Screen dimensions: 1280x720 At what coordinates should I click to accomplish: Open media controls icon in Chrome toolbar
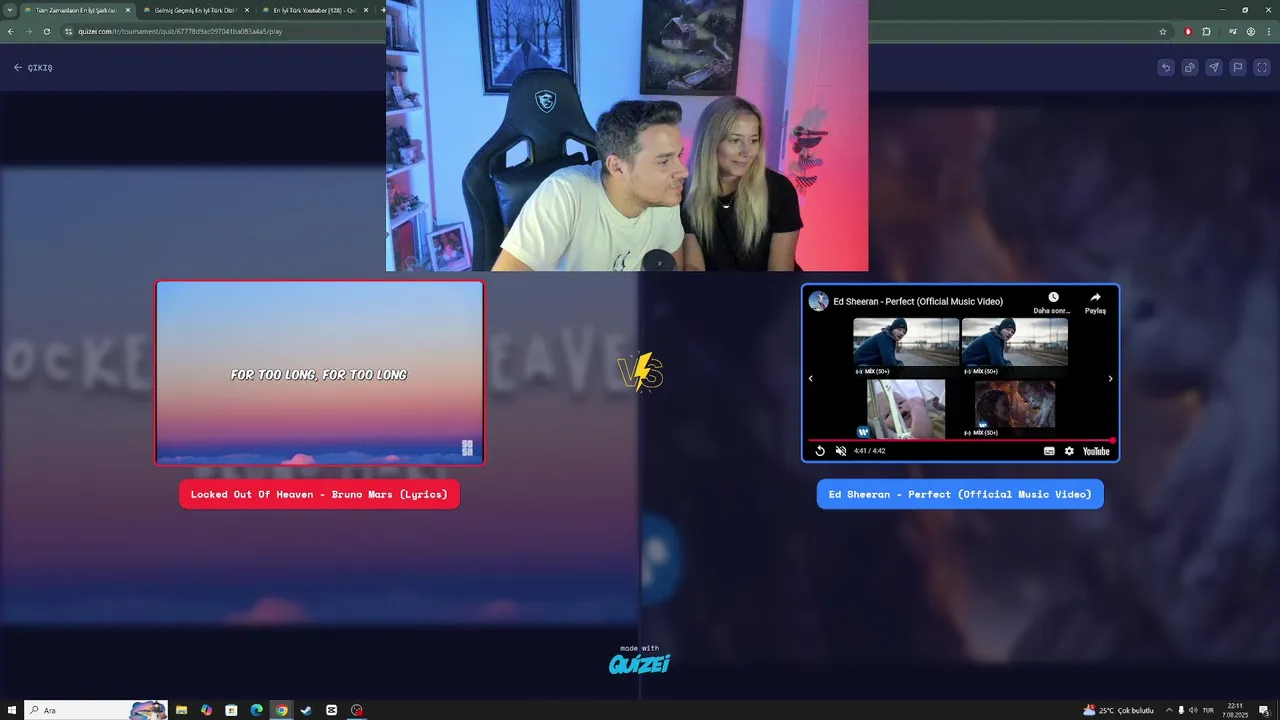click(x=1233, y=31)
